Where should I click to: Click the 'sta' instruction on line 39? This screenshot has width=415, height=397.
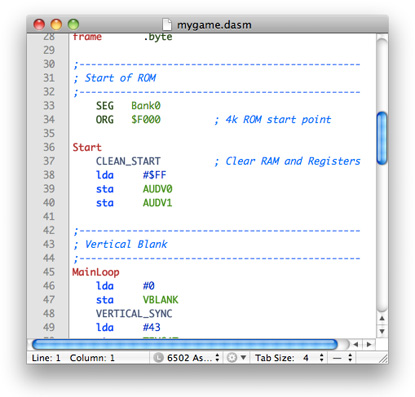point(105,189)
